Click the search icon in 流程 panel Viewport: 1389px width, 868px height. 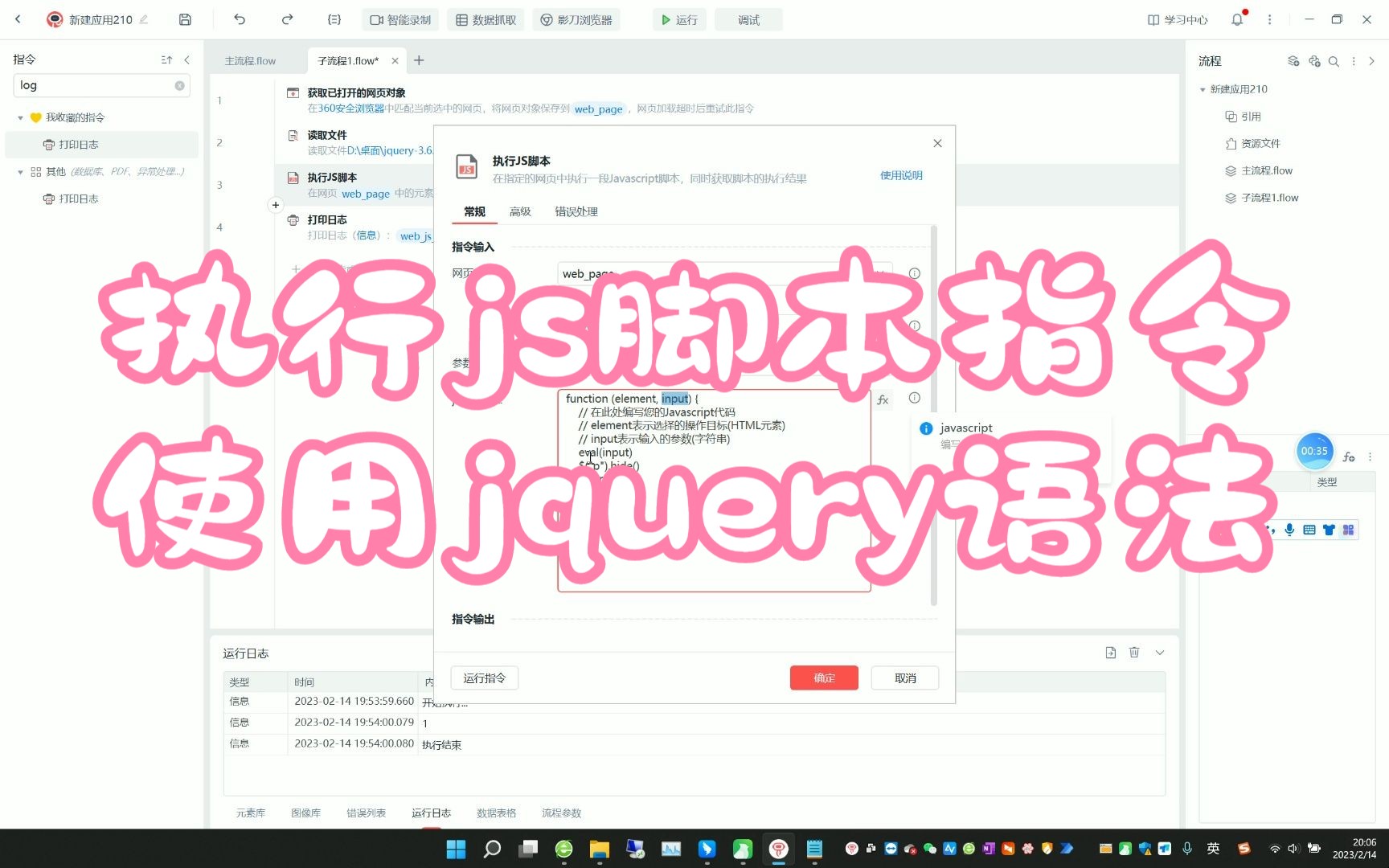pyautogui.click(x=1334, y=61)
